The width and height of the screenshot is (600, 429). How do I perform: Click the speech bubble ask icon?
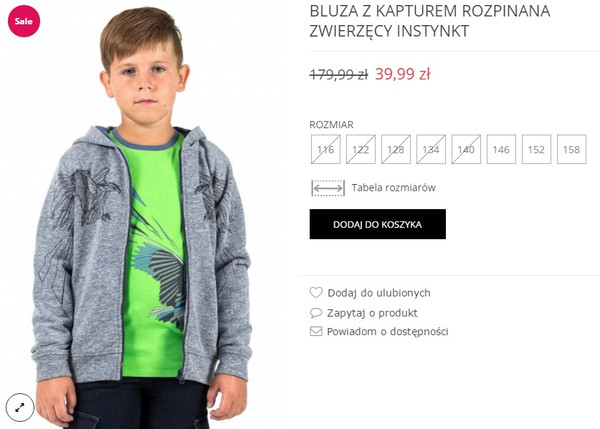click(316, 313)
